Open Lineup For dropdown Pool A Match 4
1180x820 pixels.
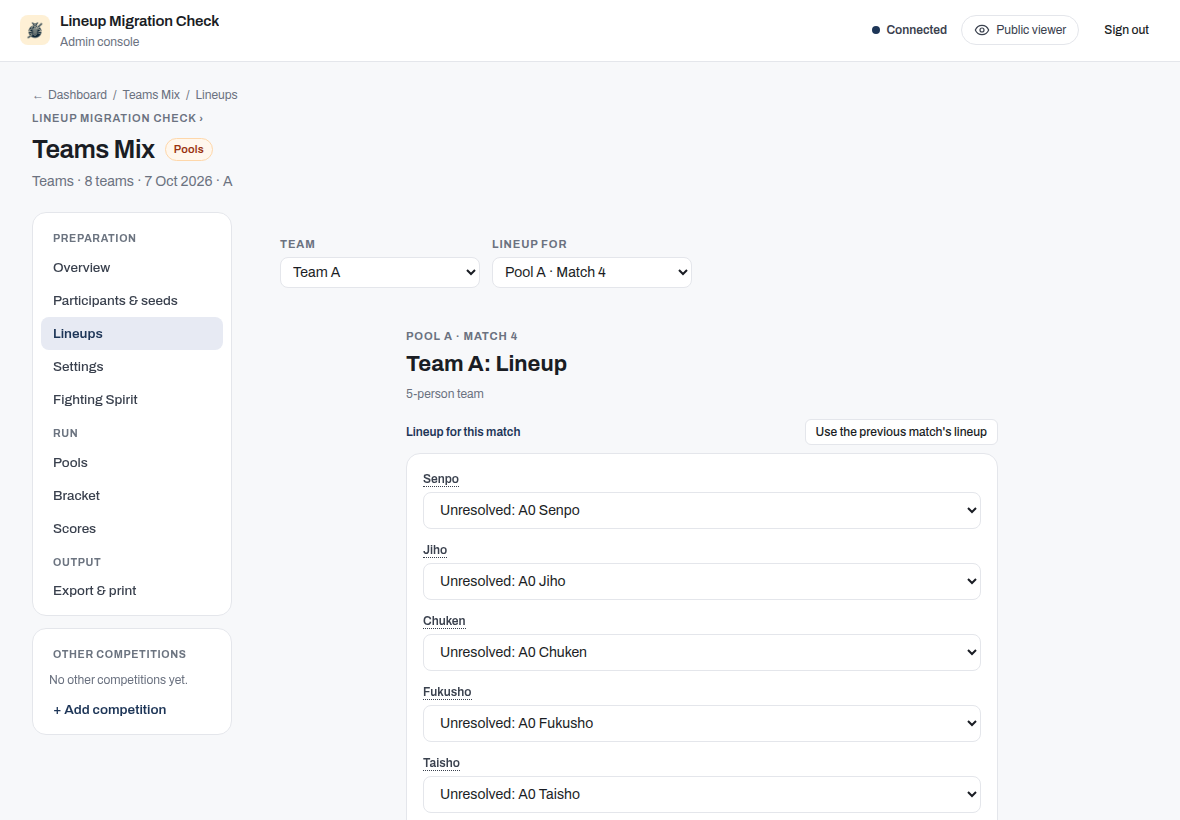tap(592, 272)
